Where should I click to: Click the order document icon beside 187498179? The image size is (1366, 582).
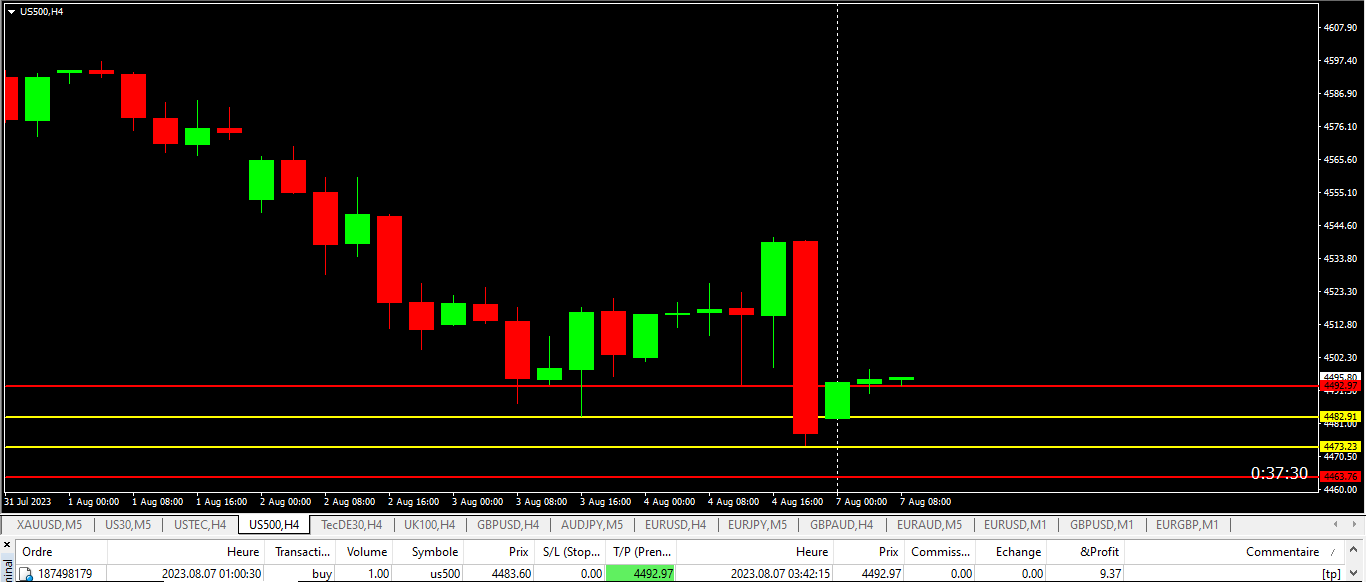[x=27, y=574]
